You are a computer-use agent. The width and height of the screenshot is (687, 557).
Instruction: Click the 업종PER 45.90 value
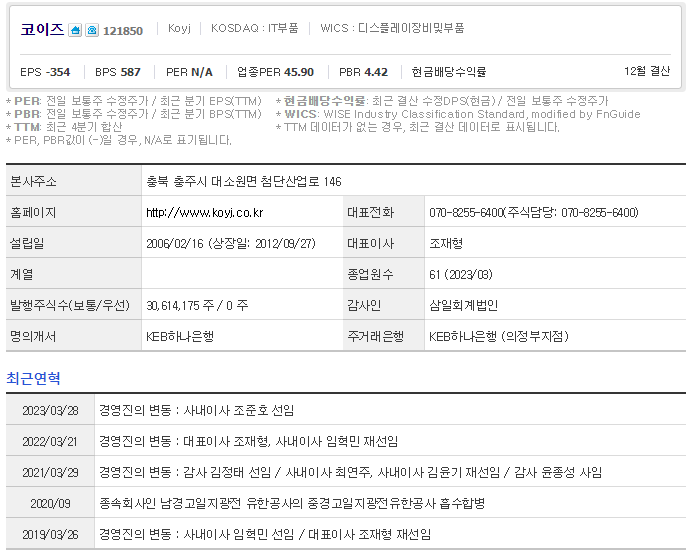tap(276, 72)
